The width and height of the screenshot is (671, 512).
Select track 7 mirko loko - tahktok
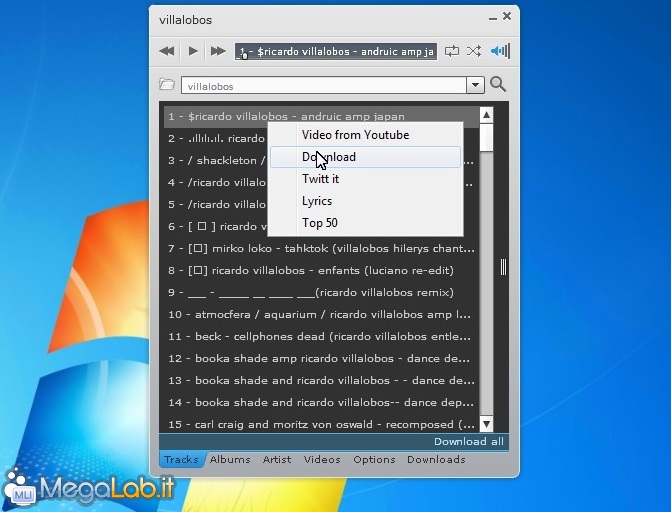pyautogui.click(x=321, y=248)
